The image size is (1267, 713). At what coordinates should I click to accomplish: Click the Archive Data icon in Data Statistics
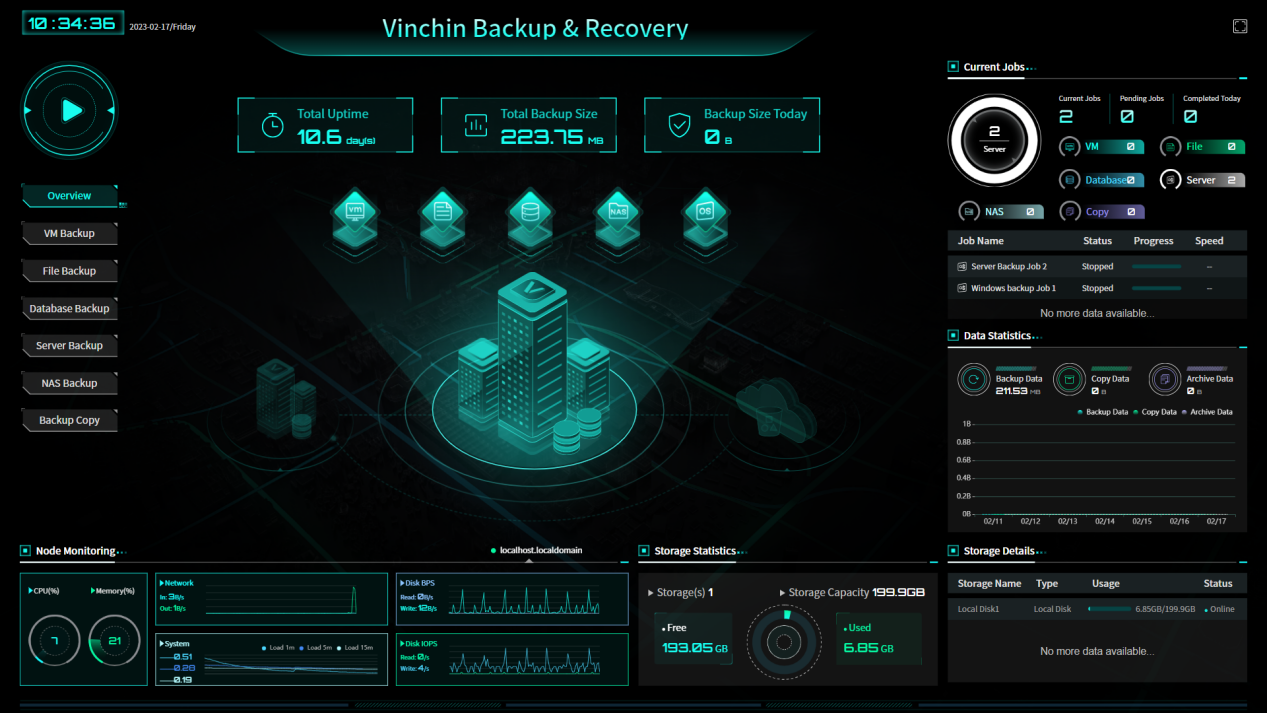coord(1164,379)
